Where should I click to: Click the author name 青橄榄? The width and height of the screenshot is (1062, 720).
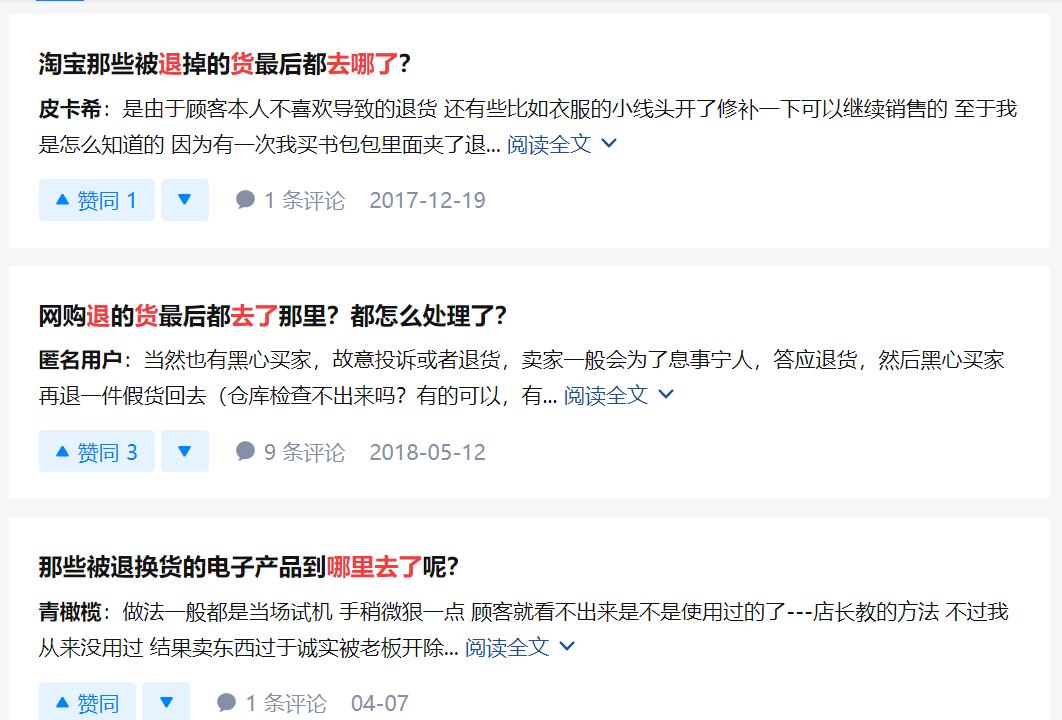(70, 612)
